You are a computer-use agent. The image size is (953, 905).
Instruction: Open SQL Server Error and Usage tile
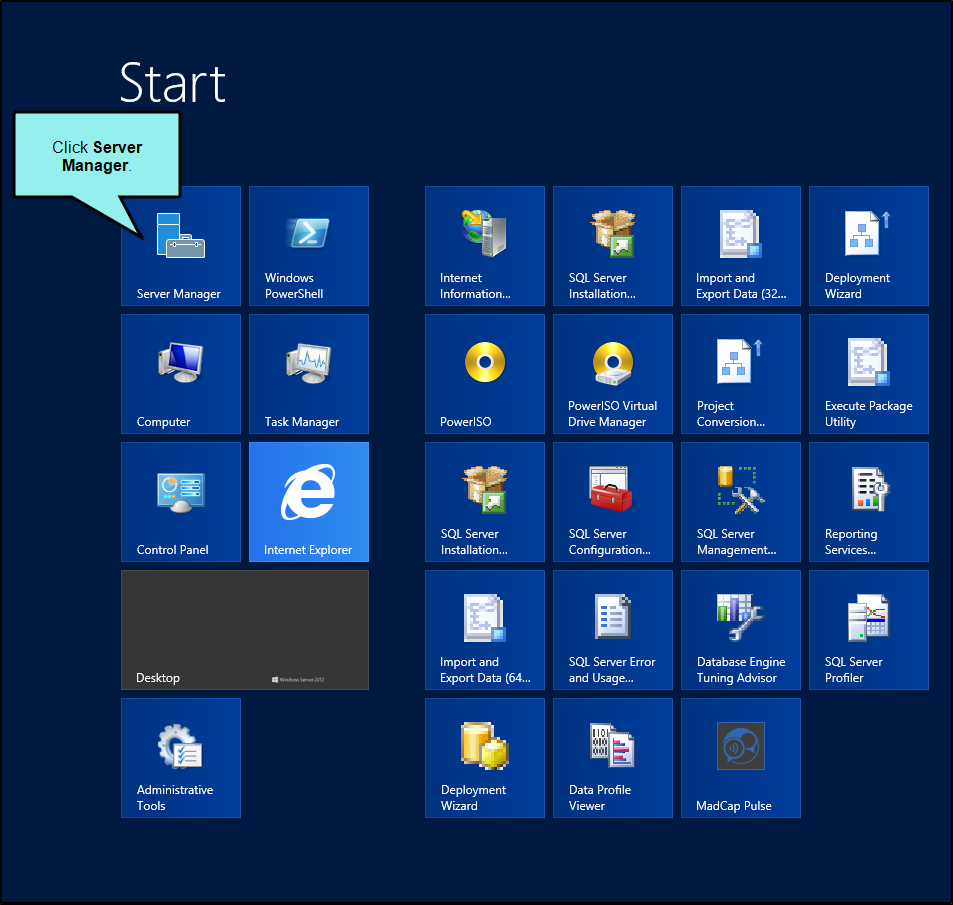pos(613,630)
